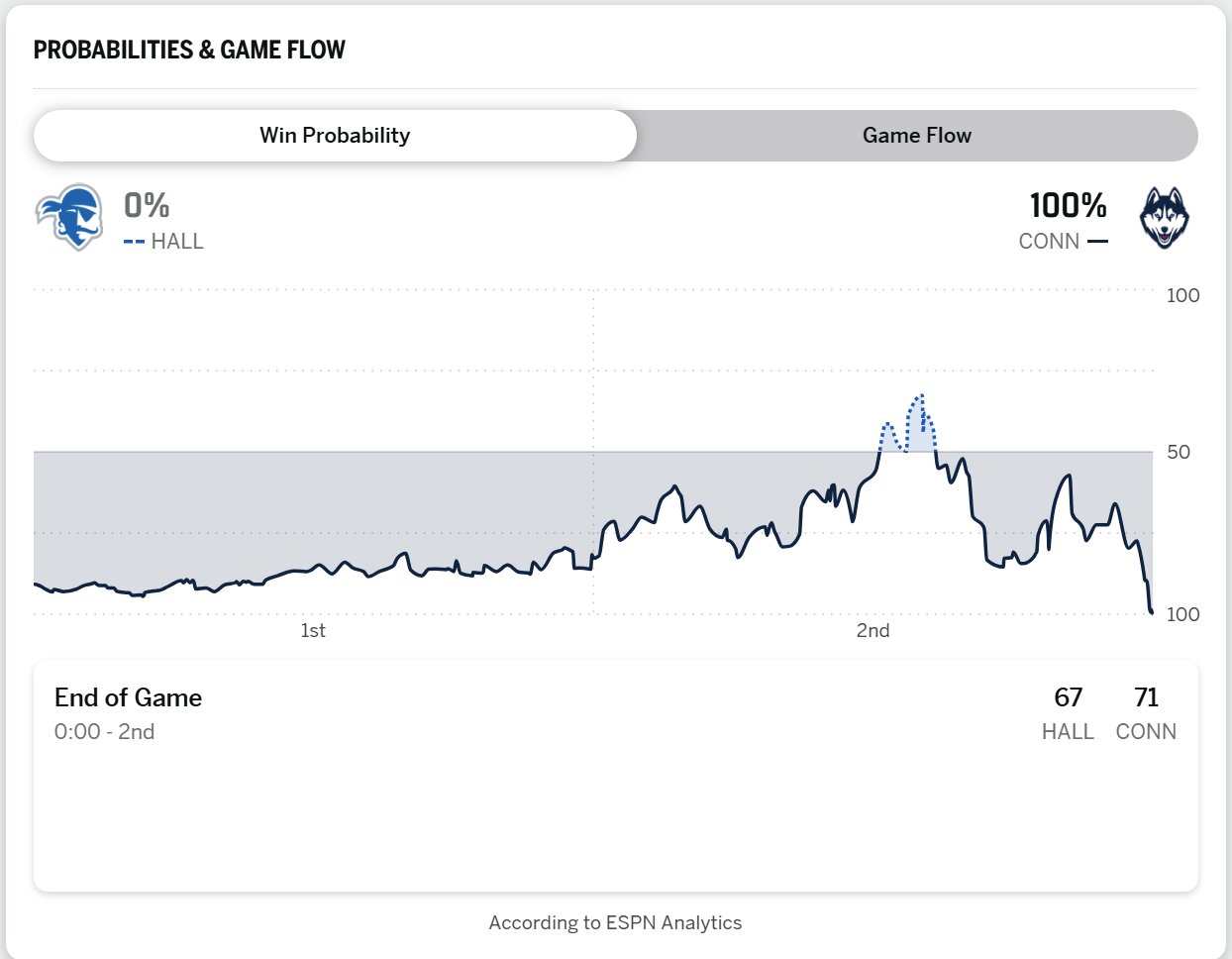This screenshot has width=1232, height=959.
Task: Click the UConn Huskies logo
Action: click(x=1164, y=218)
